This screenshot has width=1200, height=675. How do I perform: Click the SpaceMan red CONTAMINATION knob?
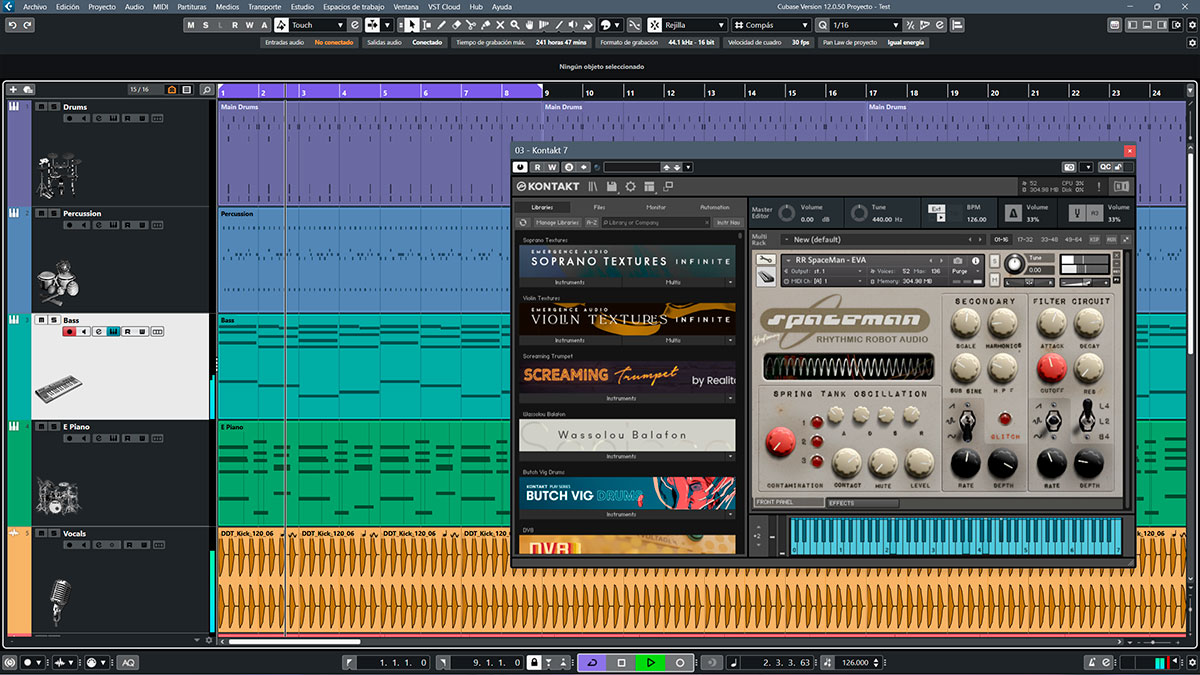[x=780, y=441]
